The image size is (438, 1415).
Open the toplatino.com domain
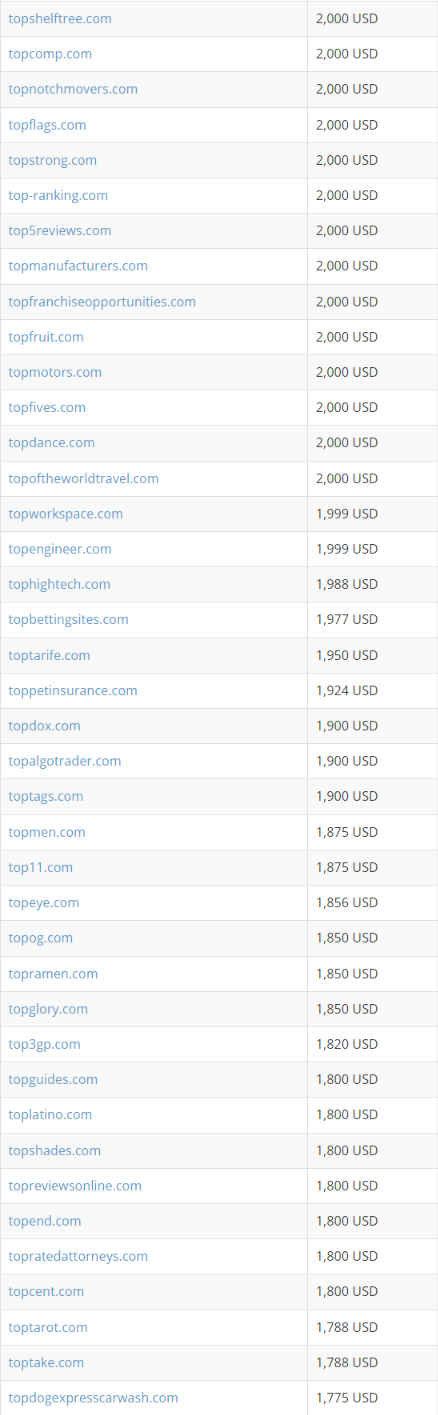coord(50,1114)
